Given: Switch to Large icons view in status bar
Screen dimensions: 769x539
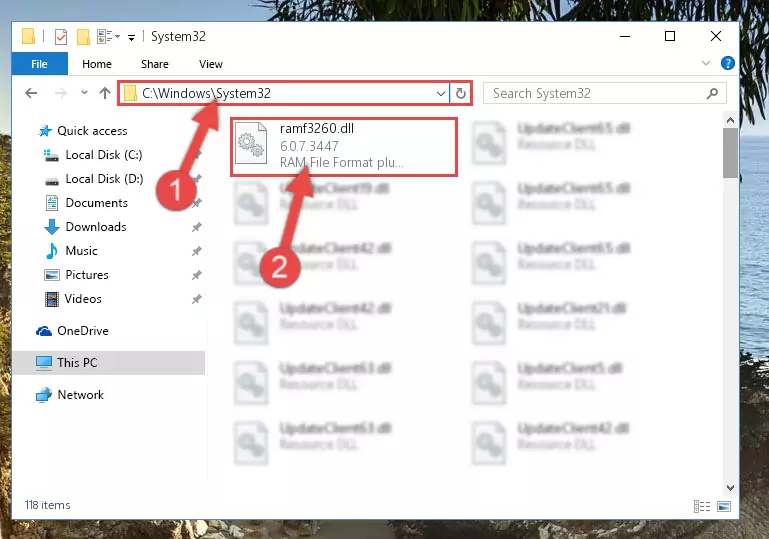Looking at the screenshot, I should 724,506.
